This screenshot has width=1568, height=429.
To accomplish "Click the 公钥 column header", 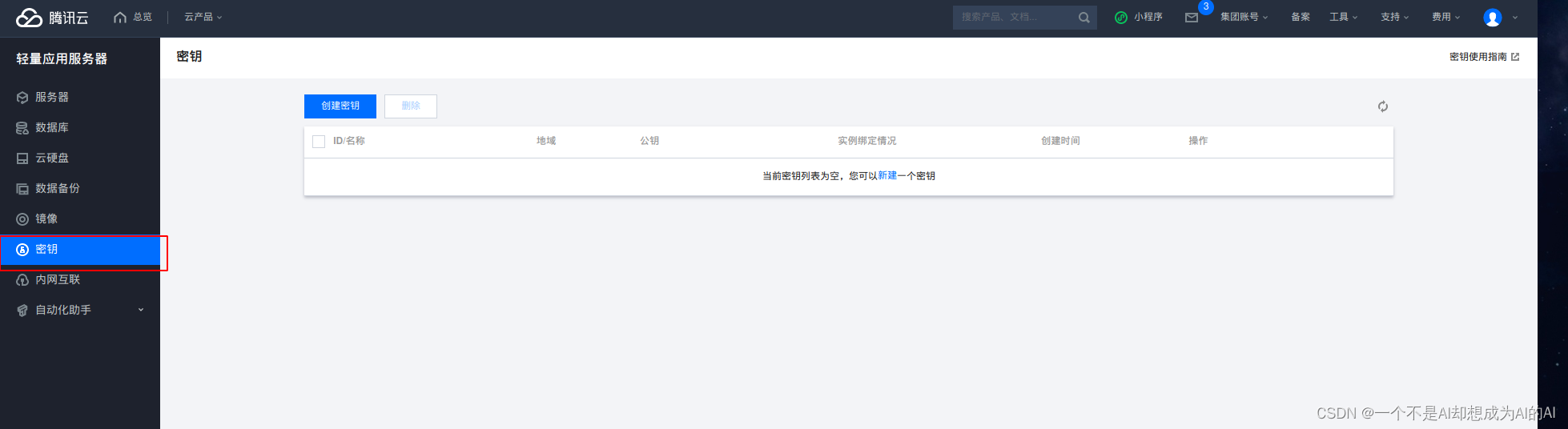I will point(649,141).
